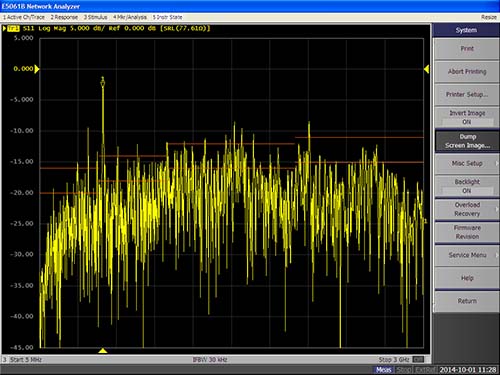Click the E5061B Network Analyzer title bar

[250, 6]
